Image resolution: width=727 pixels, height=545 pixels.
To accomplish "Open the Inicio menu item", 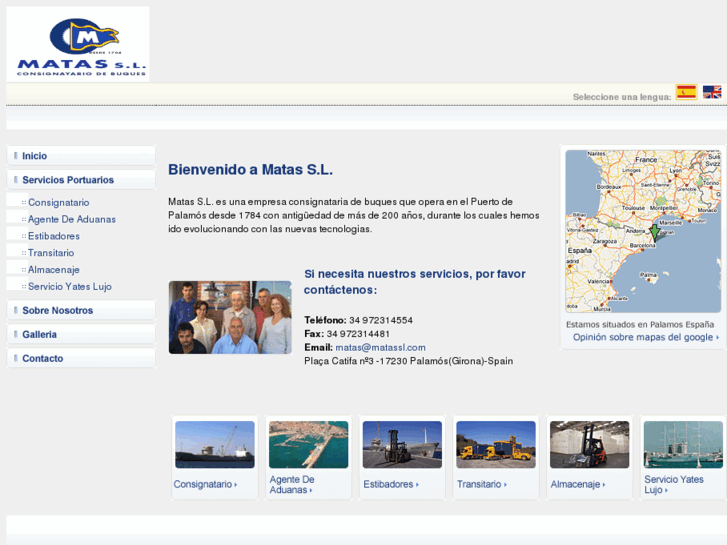I will tap(81, 156).
